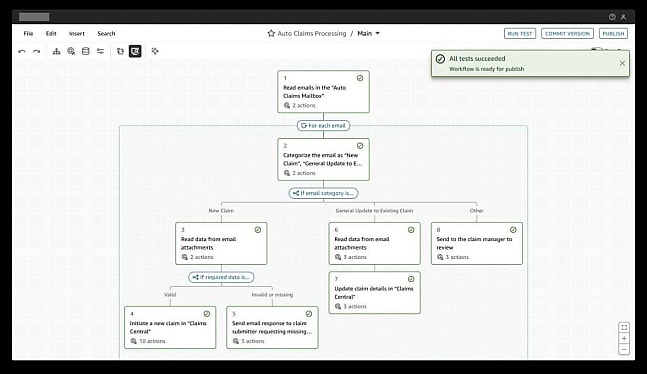Click the undo arrow in the toolbar
This screenshot has height=374, width=647.
point(22,51)
